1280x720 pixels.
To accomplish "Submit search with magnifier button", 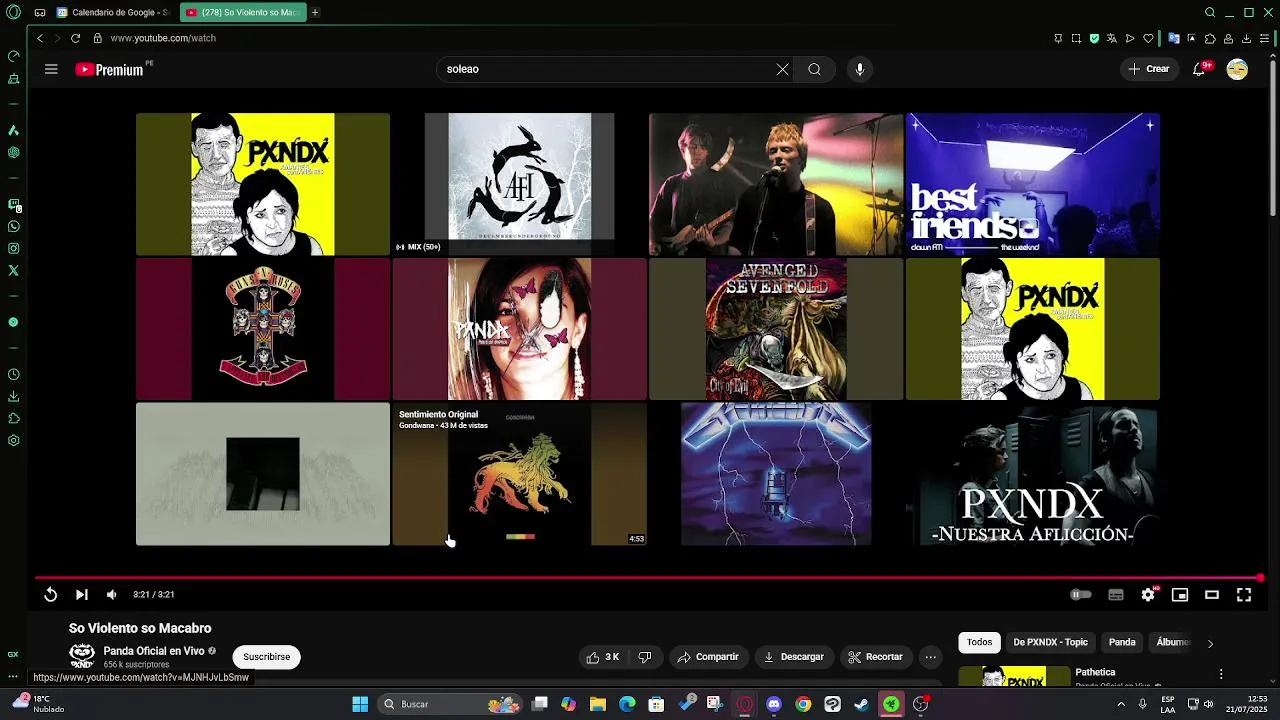I will coord(814,69).
